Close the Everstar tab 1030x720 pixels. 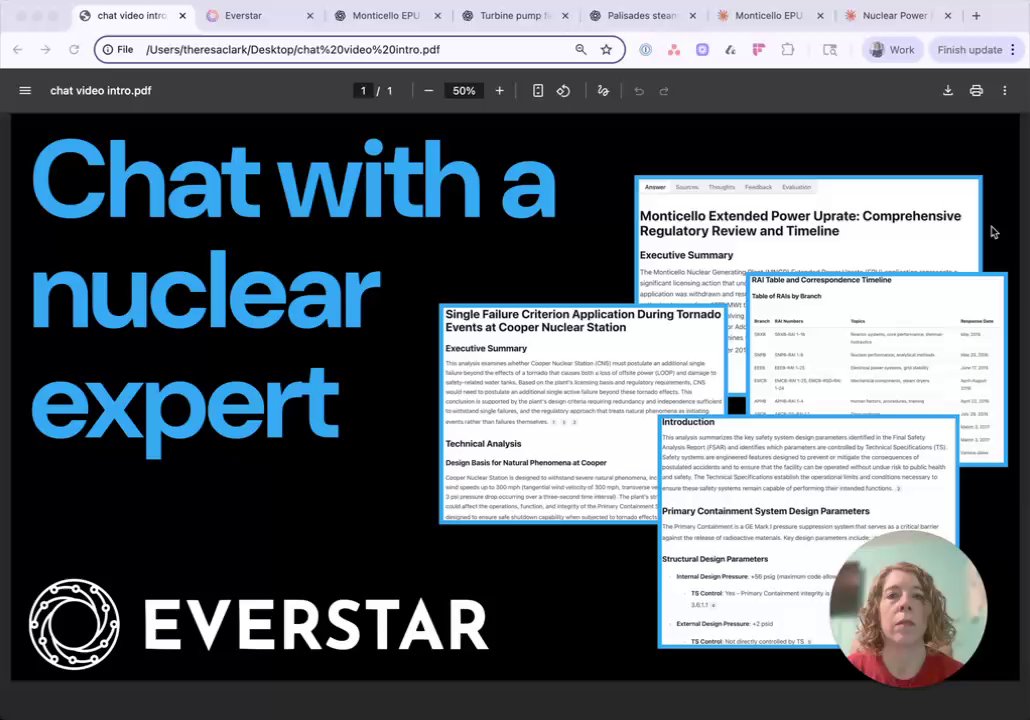pyautogui.click(x=310, y=16)
